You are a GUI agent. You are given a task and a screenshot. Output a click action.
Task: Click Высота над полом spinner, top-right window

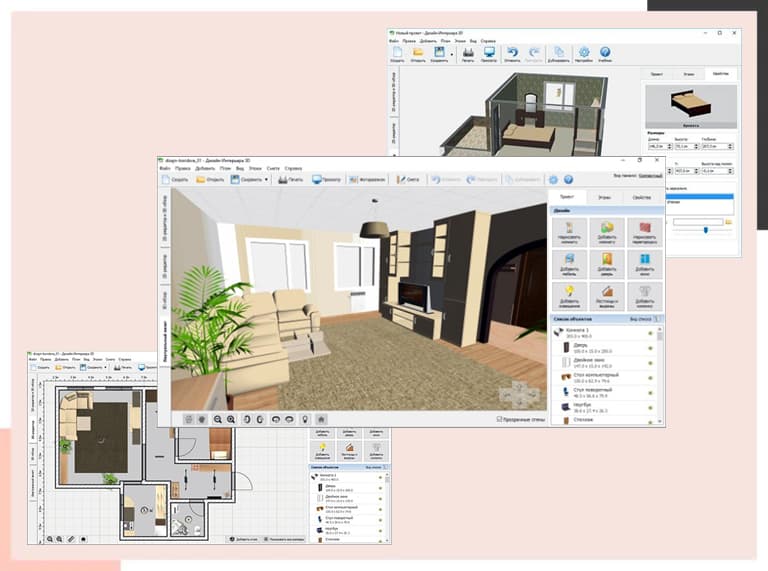730,171
